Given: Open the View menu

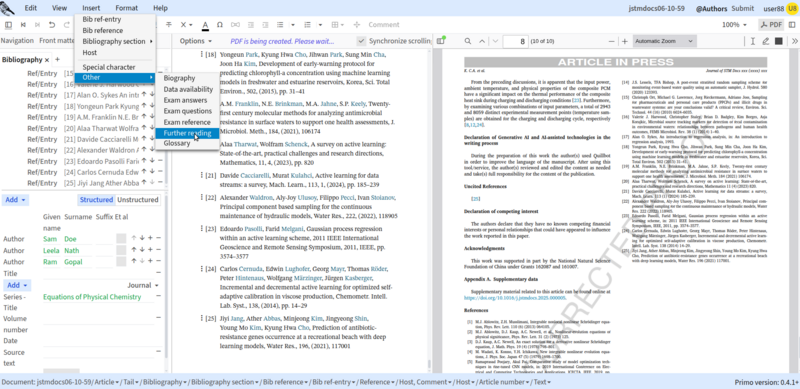Looking at the screenshot, I should coord(59,8).
